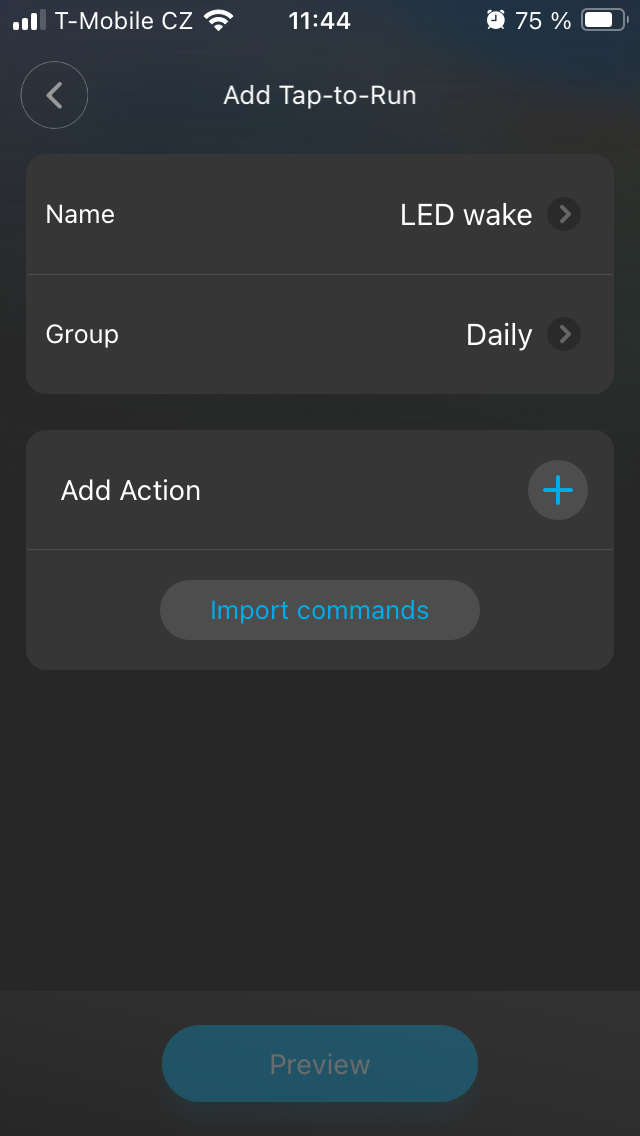Tap the cellular signal bars icon
Image resolution: width=640 pixels, height=1136 pixels.
pos(30,20)
